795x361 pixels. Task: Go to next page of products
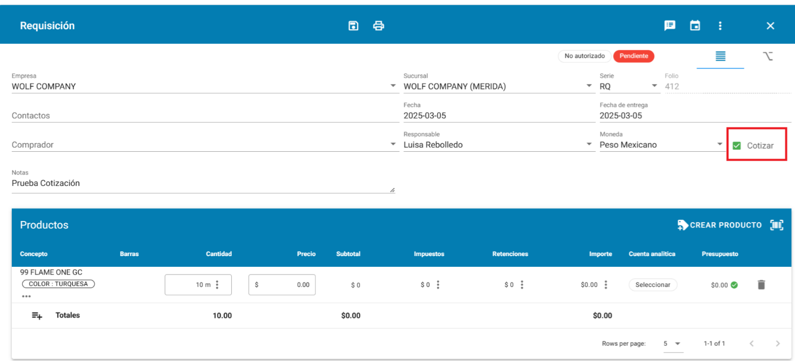click(x=778, y=343)
